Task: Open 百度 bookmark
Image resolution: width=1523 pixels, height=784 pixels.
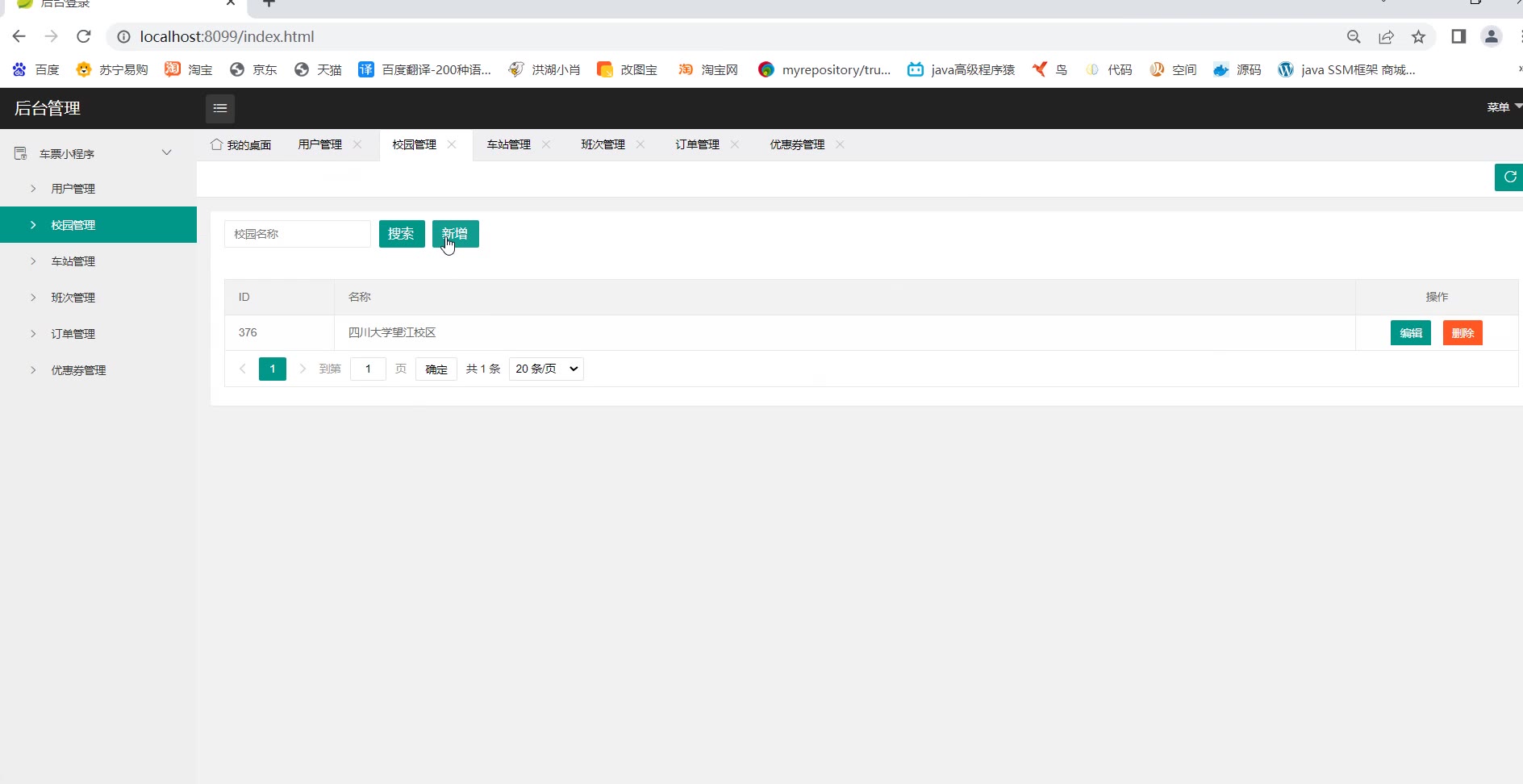Action: point(36,70)
